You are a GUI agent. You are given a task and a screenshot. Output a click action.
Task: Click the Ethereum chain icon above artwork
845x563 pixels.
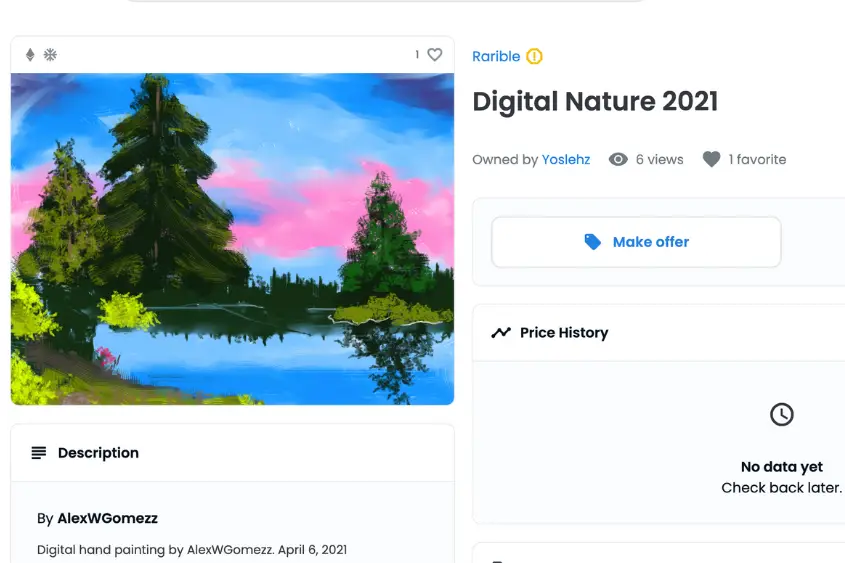(30, 55)
